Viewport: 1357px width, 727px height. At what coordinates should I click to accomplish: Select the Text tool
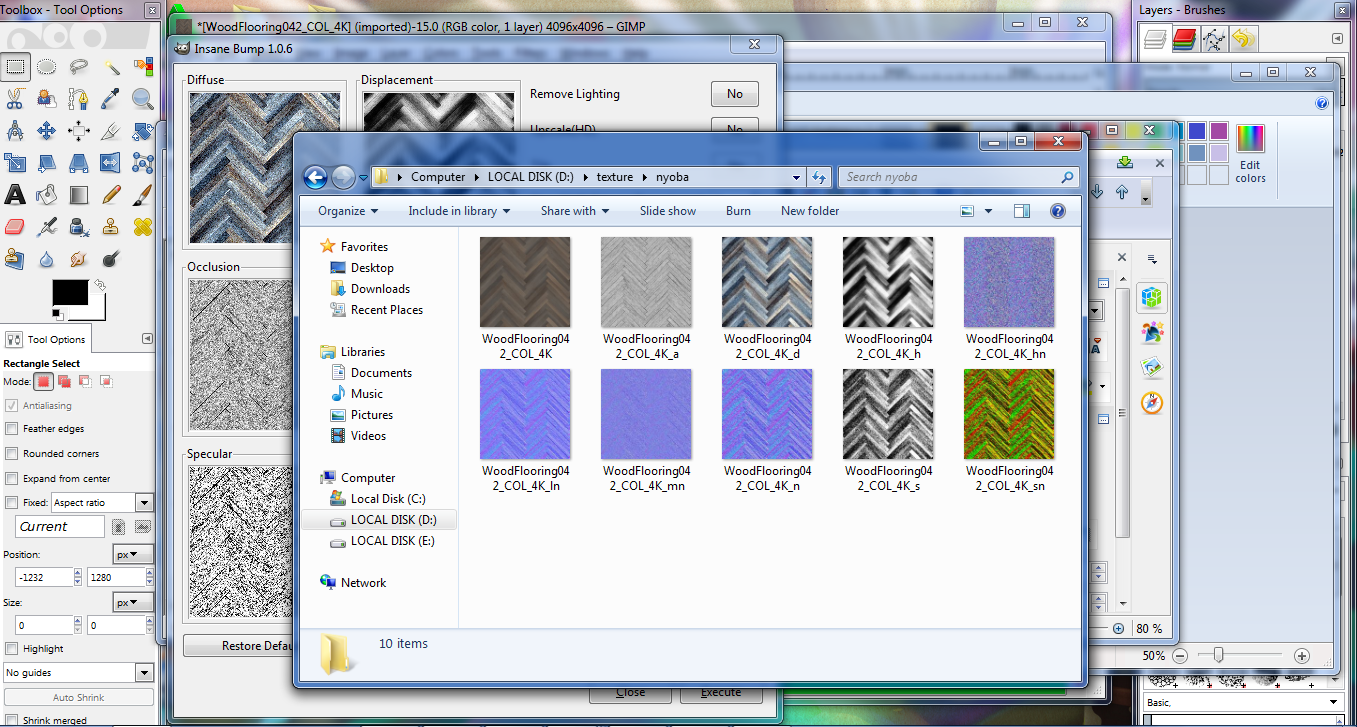(14, 195)
